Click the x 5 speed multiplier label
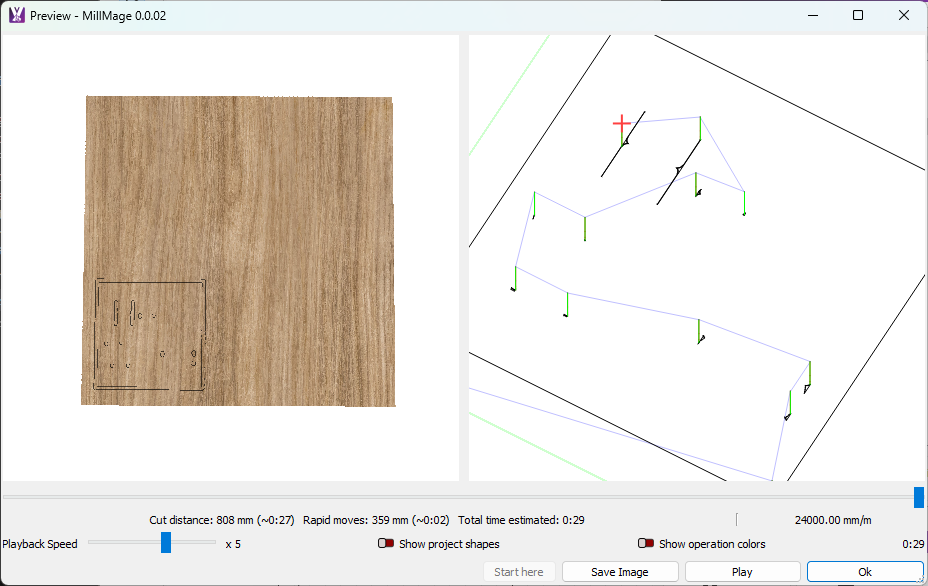The image size is (928, 586). [233, 544]
